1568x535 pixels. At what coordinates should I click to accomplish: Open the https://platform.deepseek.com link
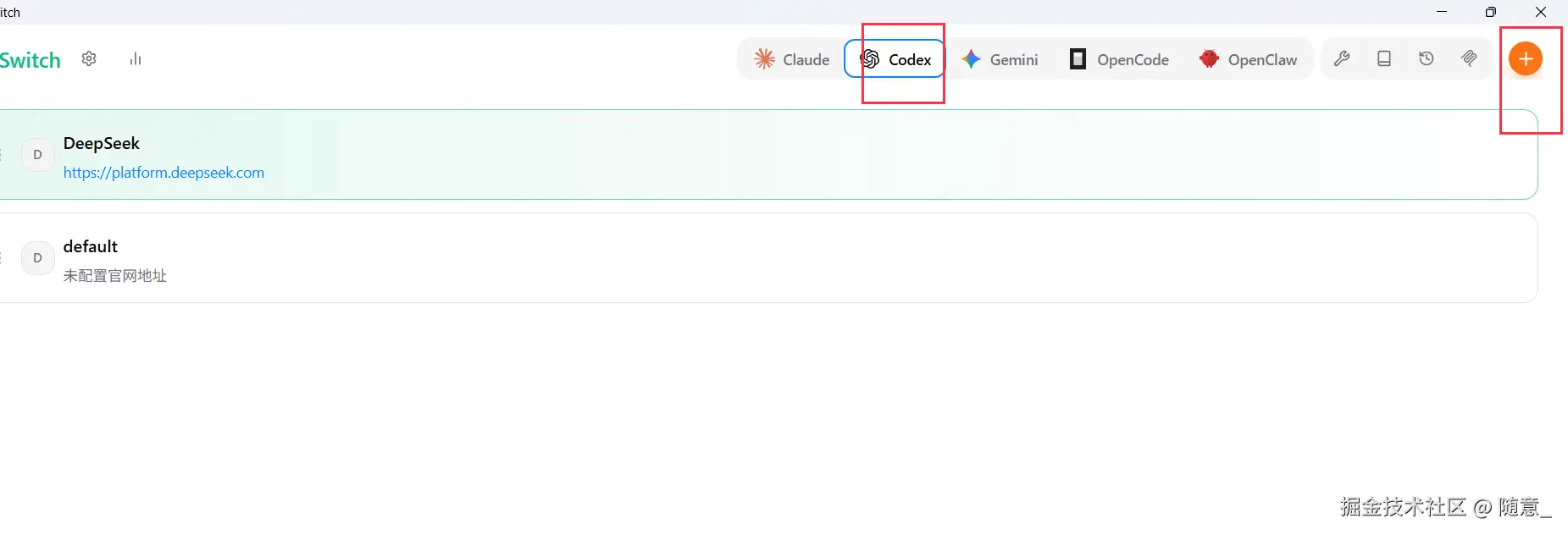[x=163, y=173]
